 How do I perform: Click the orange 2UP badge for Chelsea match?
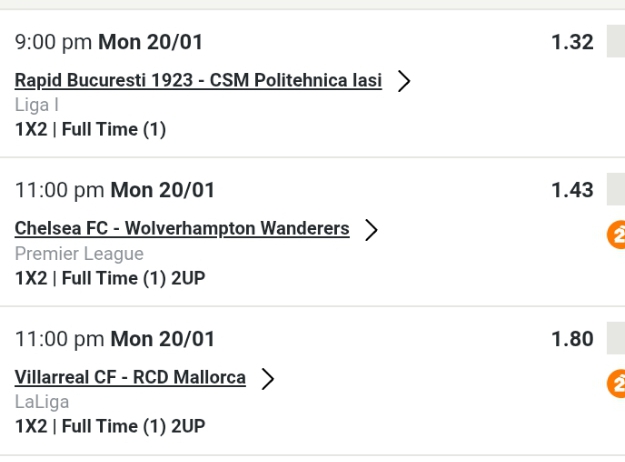617,235
